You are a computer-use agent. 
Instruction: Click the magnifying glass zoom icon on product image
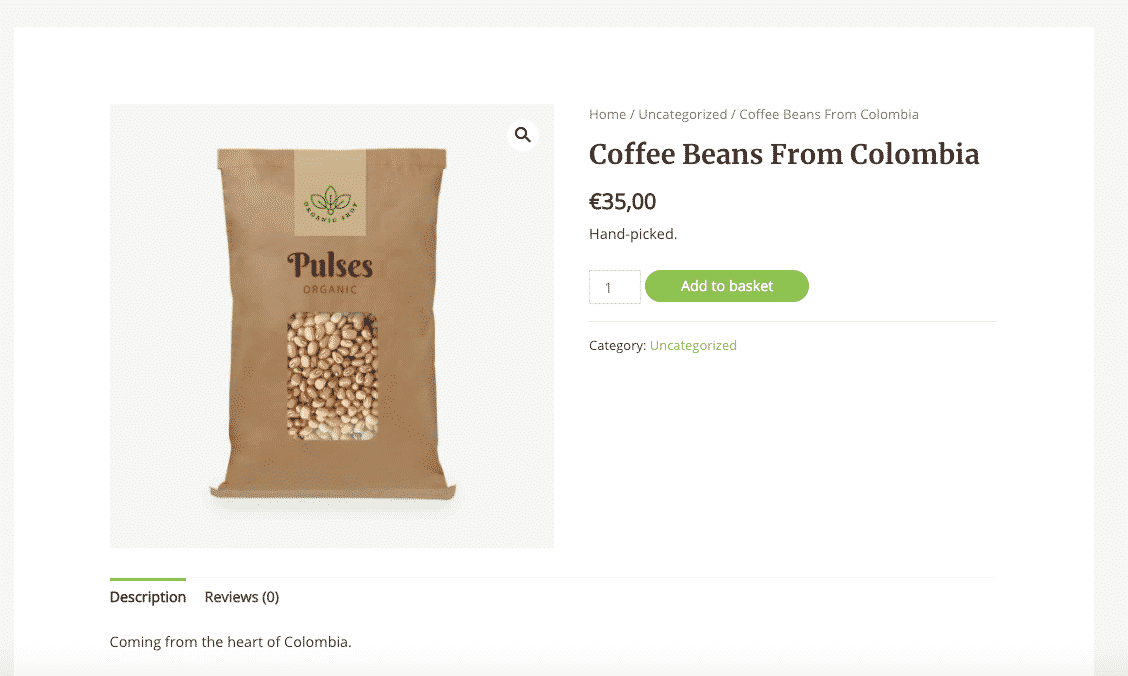(522, 134)
